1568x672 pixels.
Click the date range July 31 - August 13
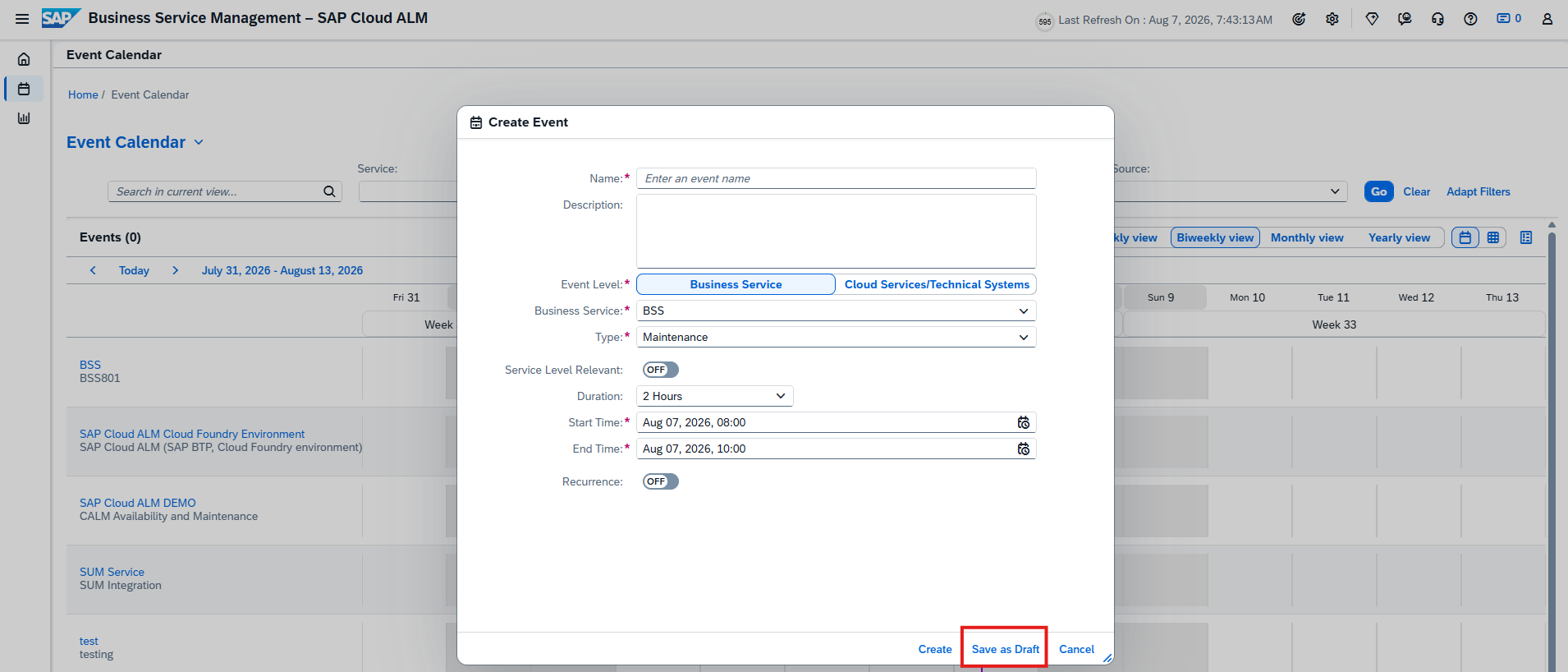point(282,270)
